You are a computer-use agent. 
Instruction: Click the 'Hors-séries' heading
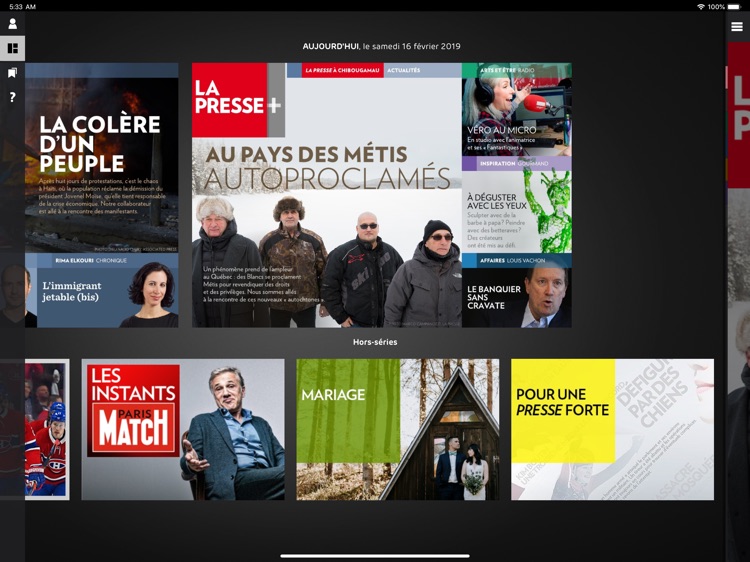click(375, 342)
